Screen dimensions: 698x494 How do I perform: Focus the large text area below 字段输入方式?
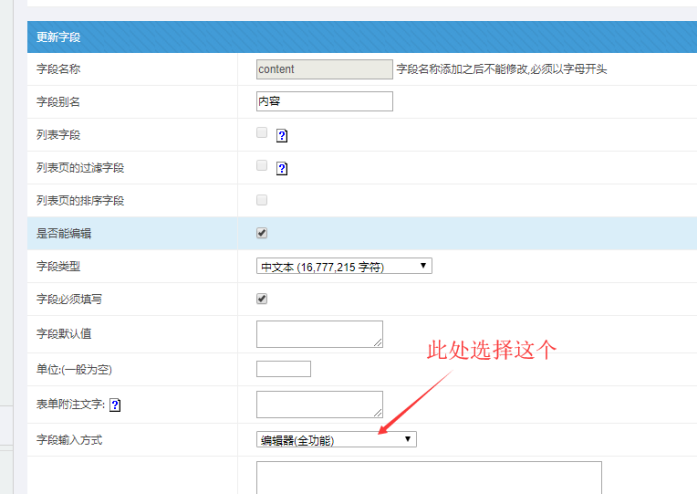(x=428, y=477)
